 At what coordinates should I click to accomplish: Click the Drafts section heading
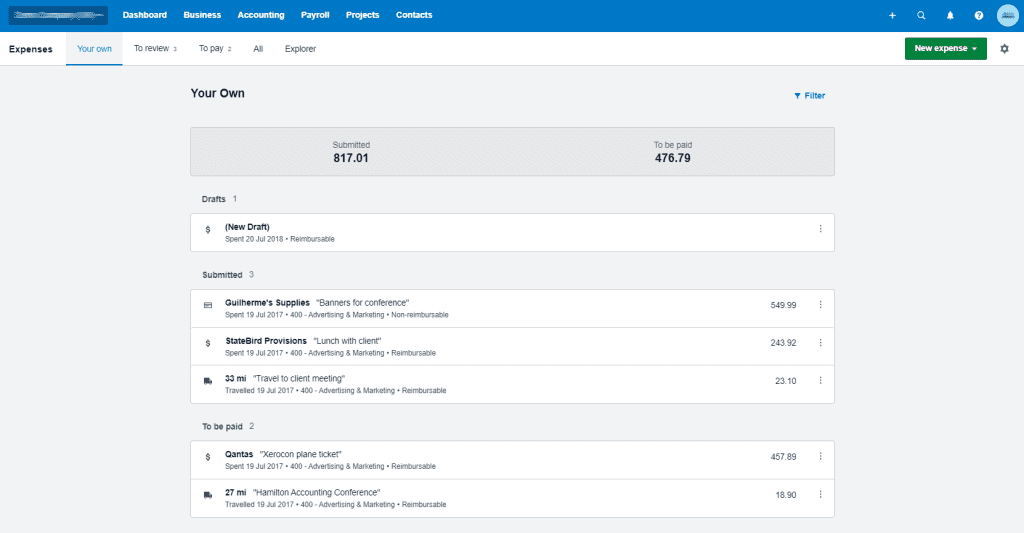(214, 199)
